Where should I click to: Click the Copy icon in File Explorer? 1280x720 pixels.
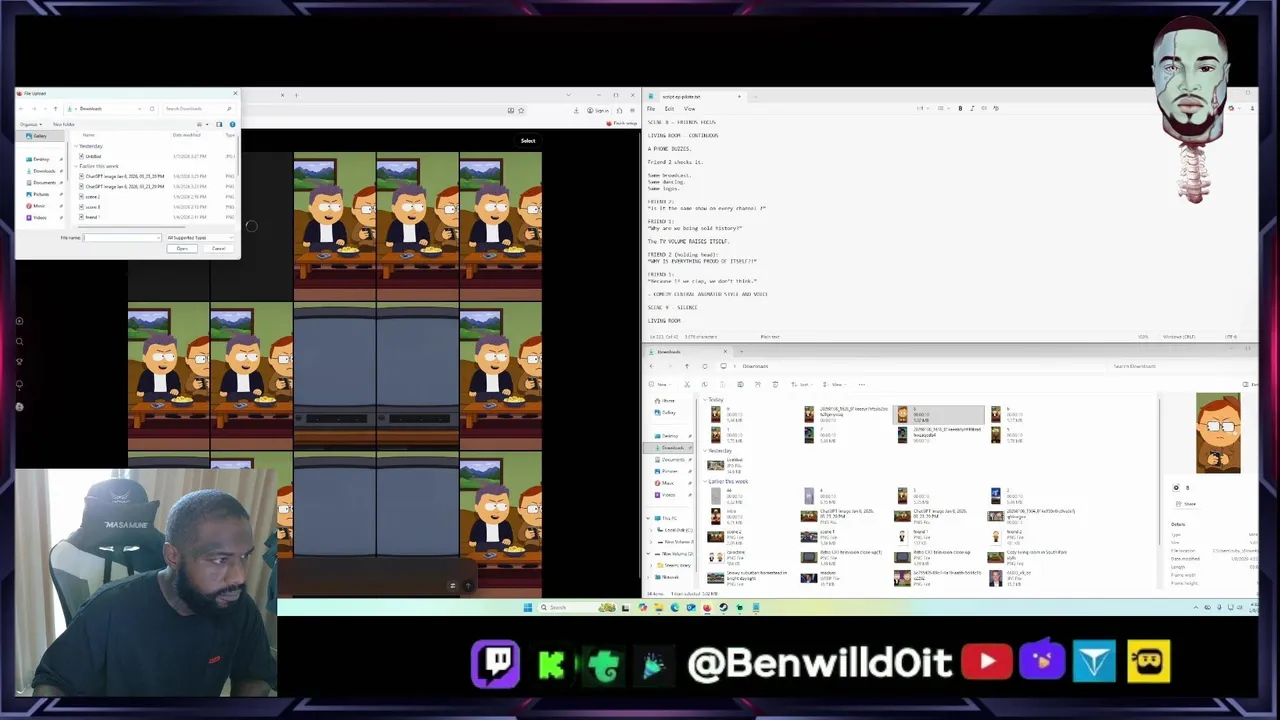pos(704,385)
